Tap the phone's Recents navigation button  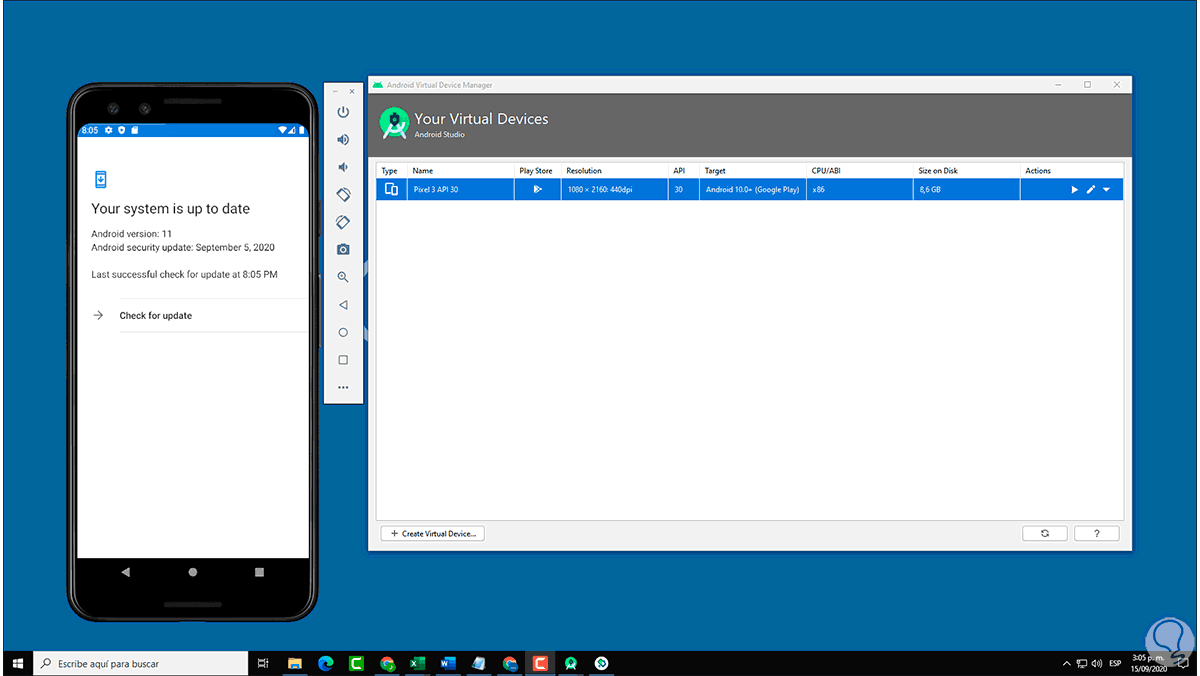click(x=259, y=572)
